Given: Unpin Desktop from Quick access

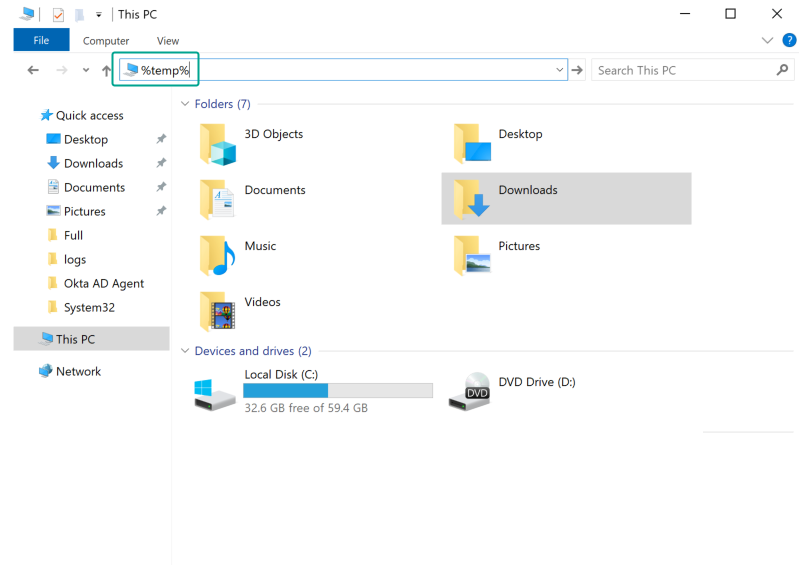Looking at the screenshot, I should [x=161, y=140].
